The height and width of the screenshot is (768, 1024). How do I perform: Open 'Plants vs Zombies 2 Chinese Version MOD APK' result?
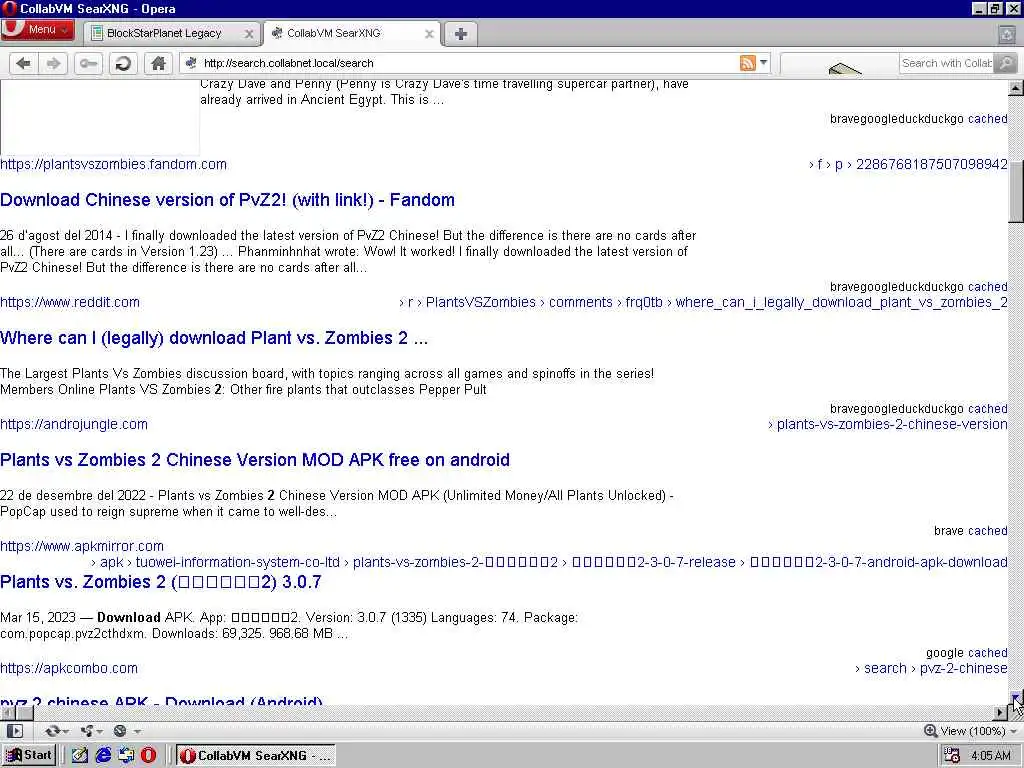tap(255, 460)
